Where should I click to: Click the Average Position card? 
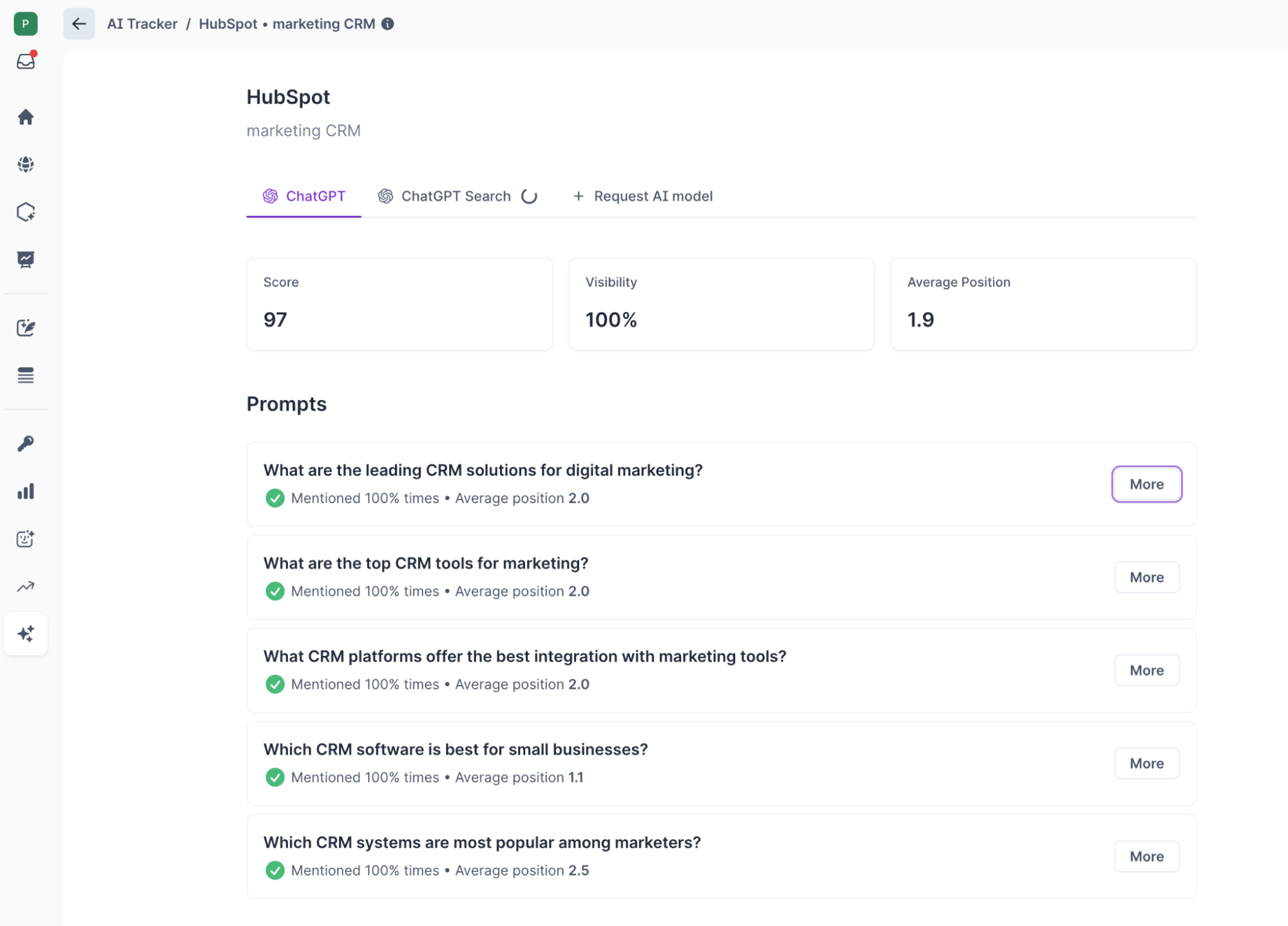coord(1043,304)
